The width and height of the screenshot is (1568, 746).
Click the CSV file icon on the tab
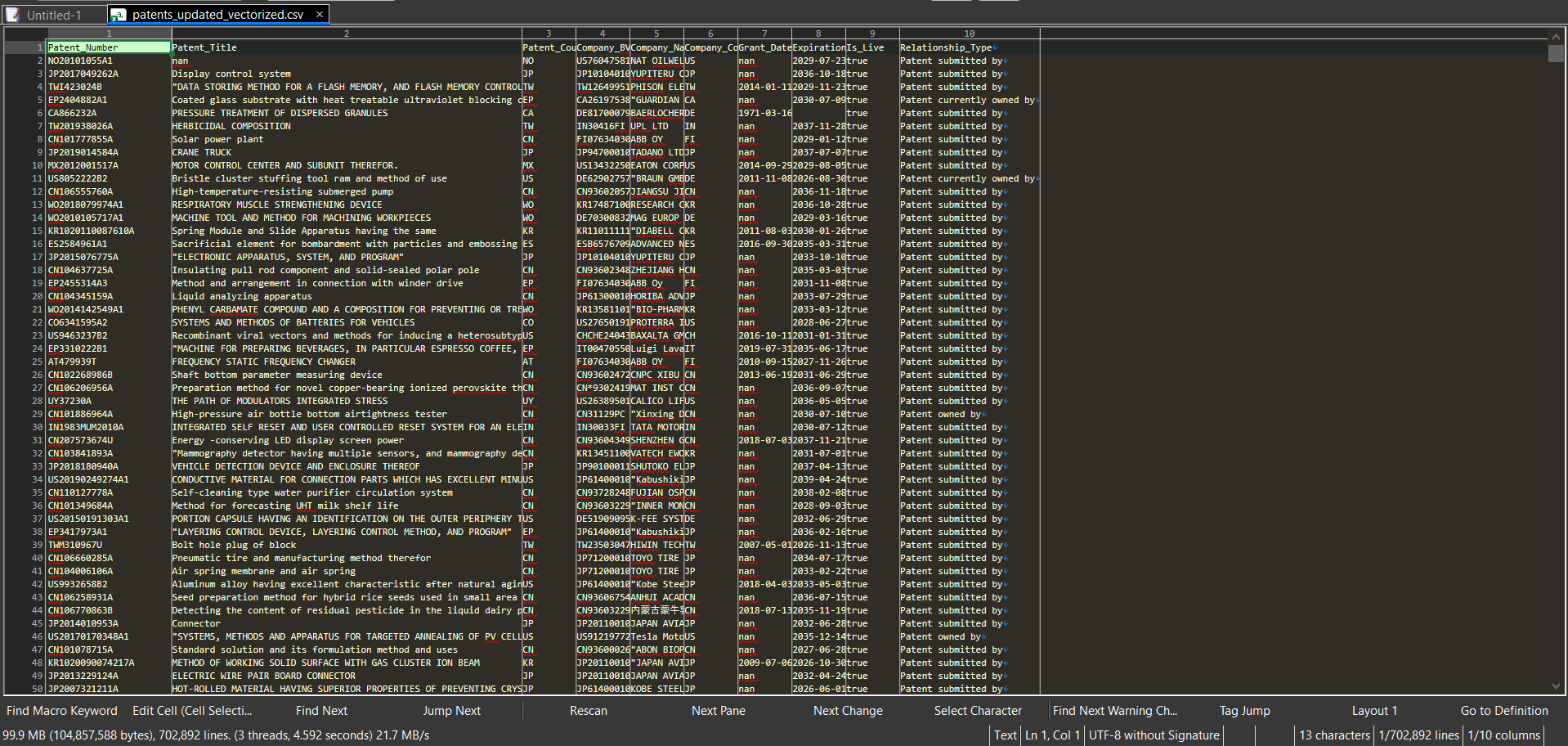119,15
